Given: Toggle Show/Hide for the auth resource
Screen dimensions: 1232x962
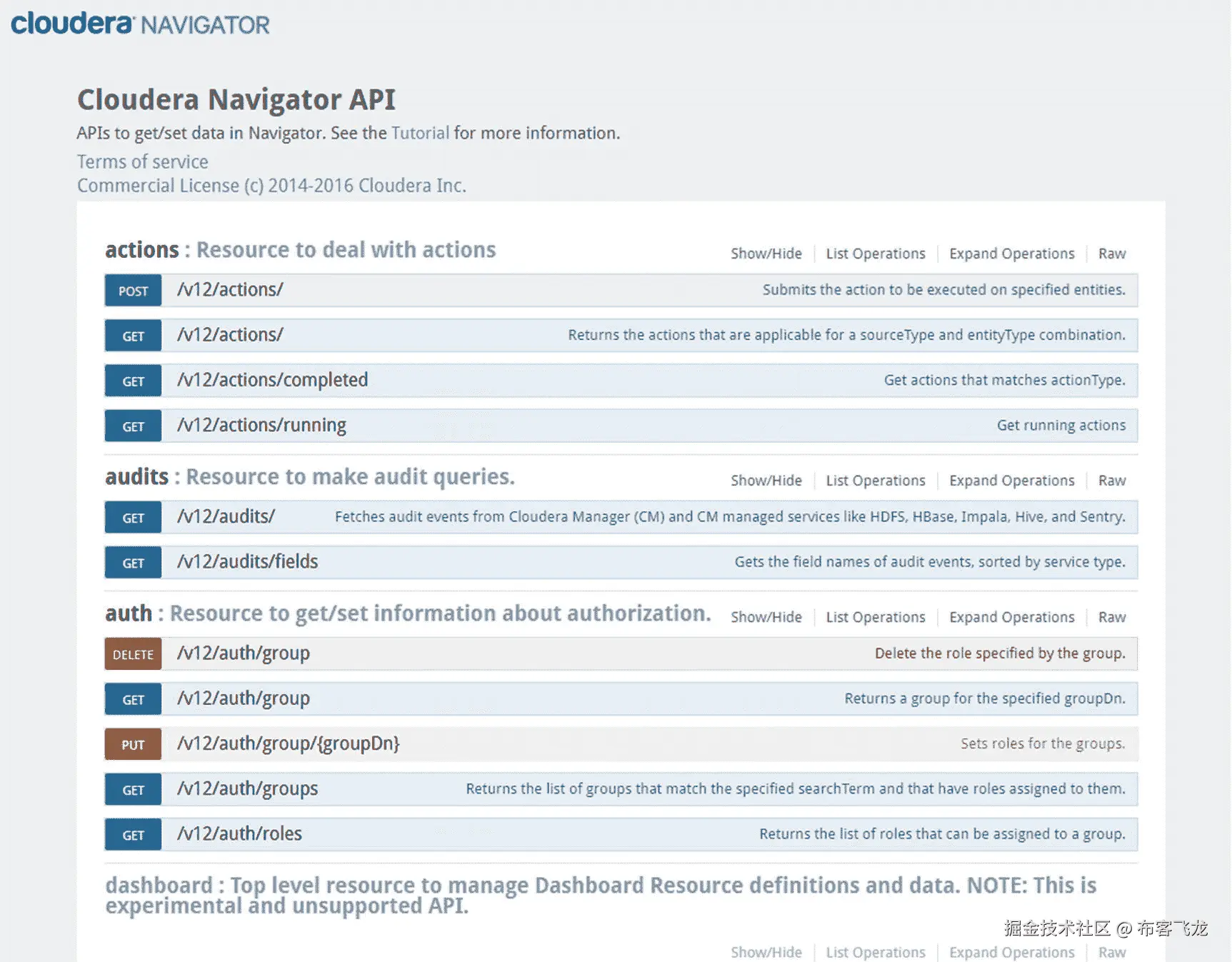Looking at the screenshot, I should point(766,617).
